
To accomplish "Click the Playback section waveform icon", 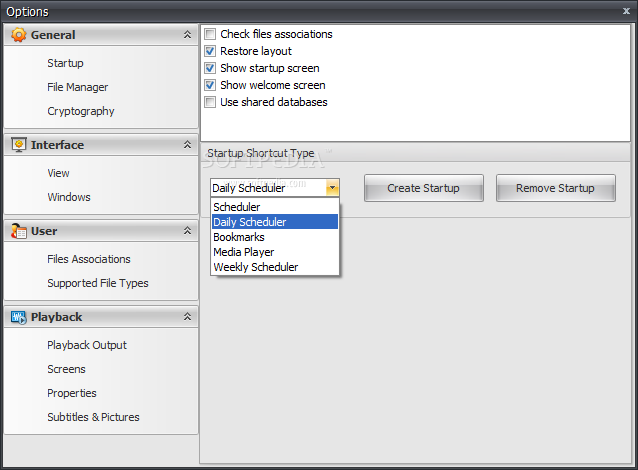I will pos(19,317).
